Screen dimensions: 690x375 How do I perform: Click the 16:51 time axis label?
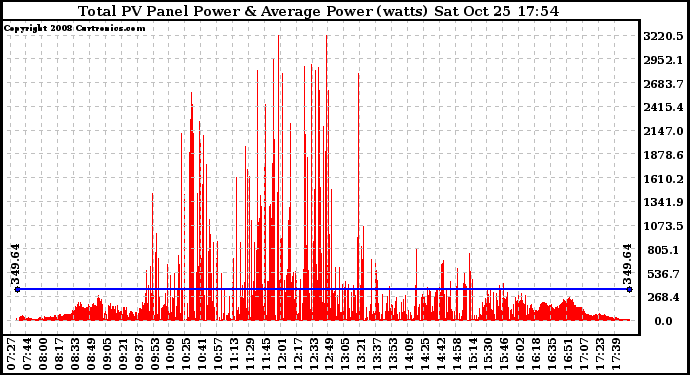point(568,354)
